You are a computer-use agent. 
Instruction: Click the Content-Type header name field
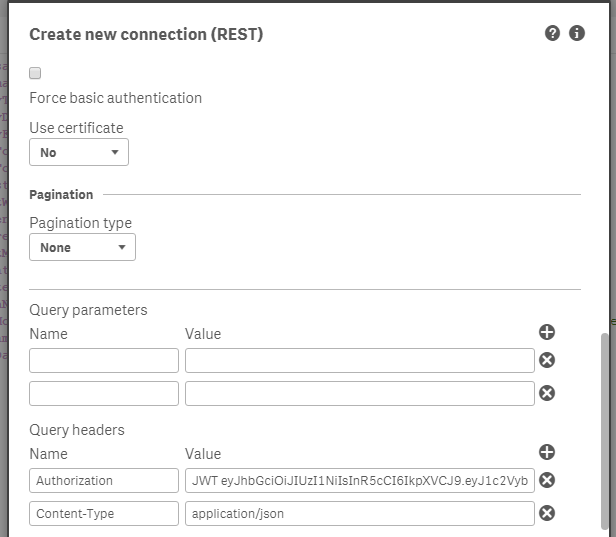coord(104,513)
